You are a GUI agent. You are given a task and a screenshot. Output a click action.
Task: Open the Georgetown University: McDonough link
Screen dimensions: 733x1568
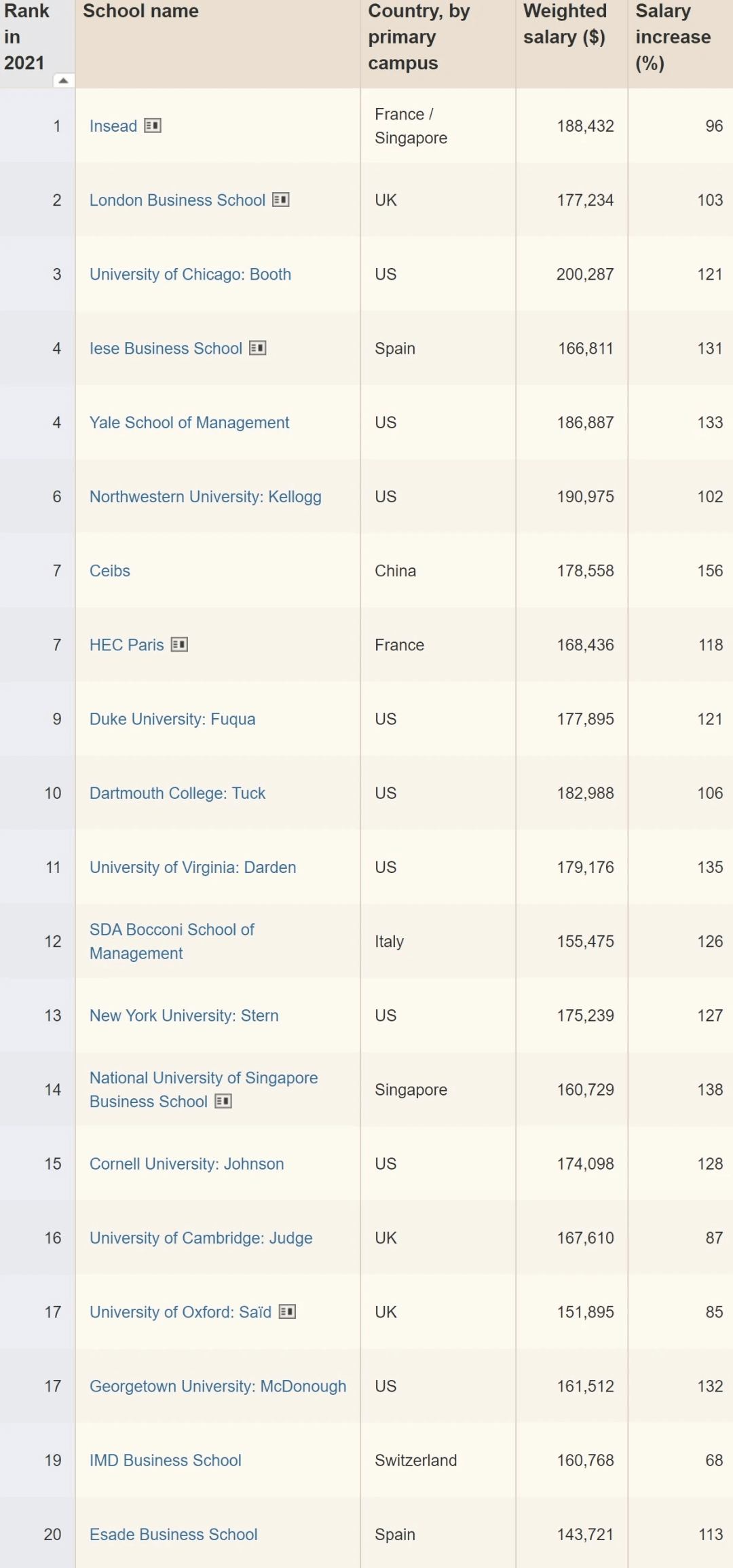click(218, 1386)
